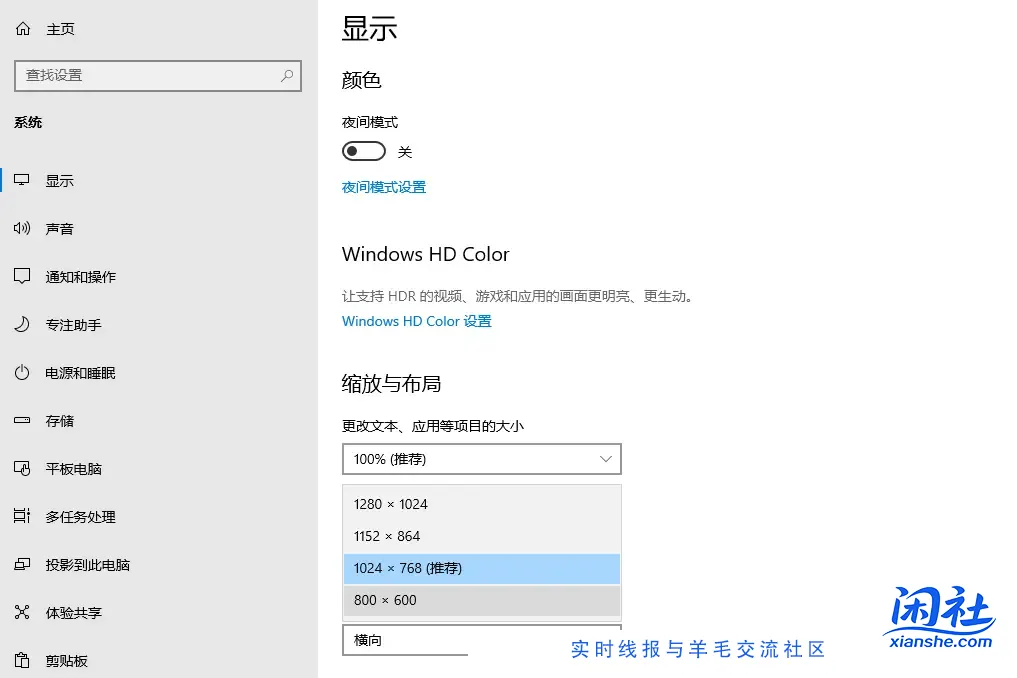
Task: Open 通知和操作 settings
Action: [78, 276]
